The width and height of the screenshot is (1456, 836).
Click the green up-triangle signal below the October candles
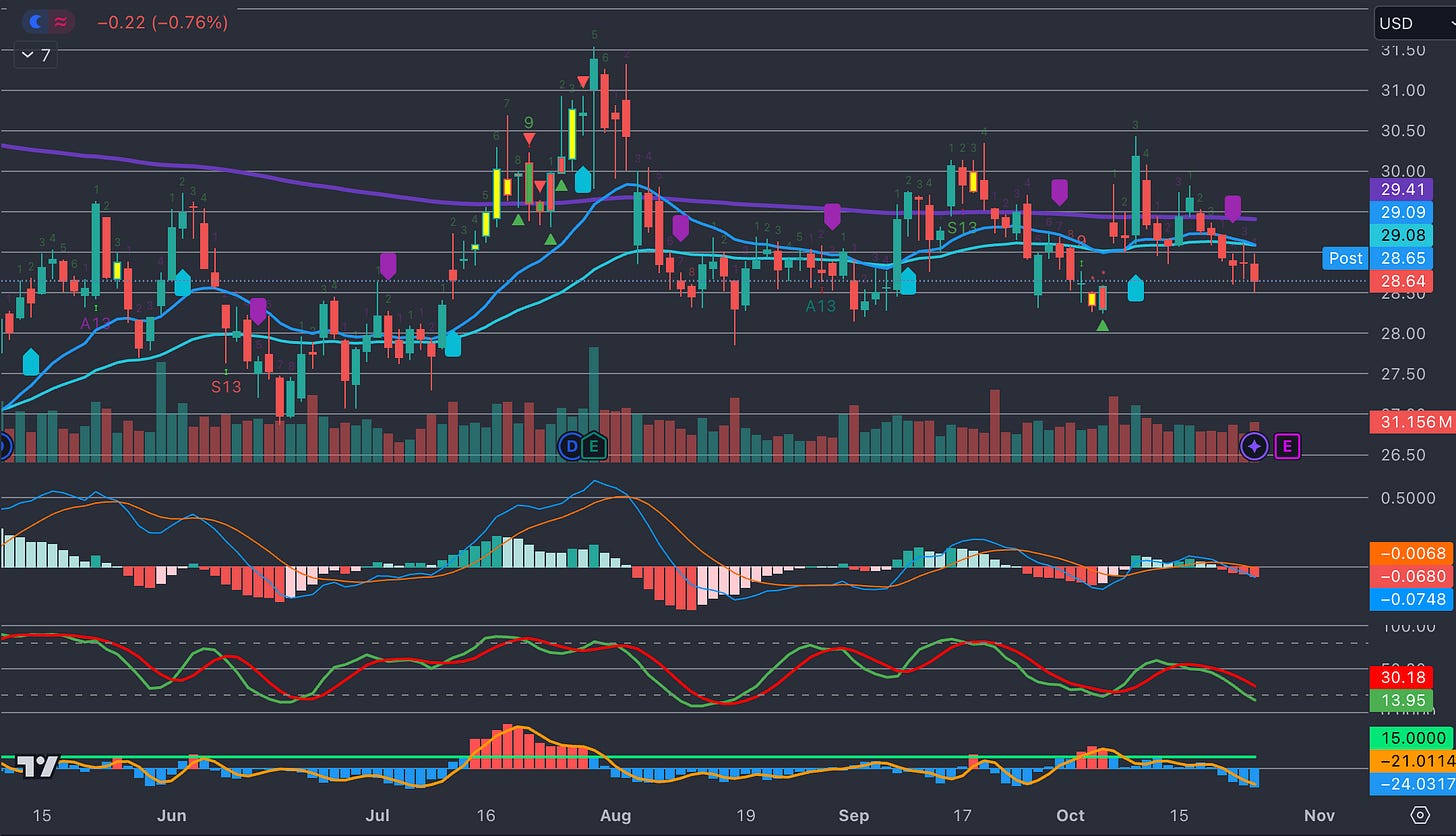coord(1104,324)
